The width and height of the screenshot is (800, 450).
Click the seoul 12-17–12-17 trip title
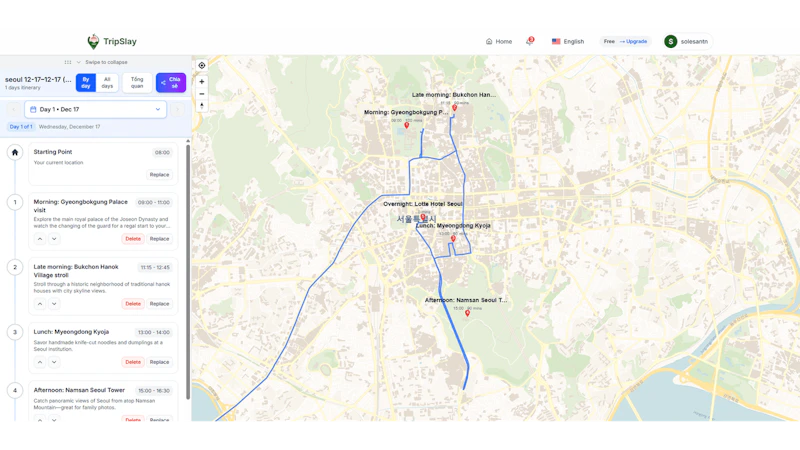(38, 80)
